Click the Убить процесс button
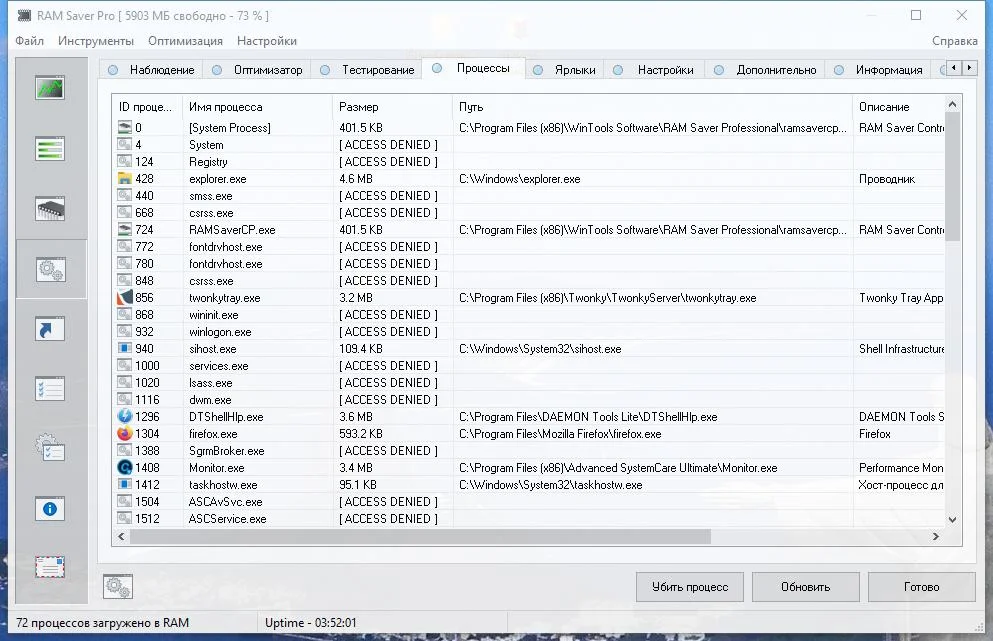993x641 pixels. click(x=690, y=587)
